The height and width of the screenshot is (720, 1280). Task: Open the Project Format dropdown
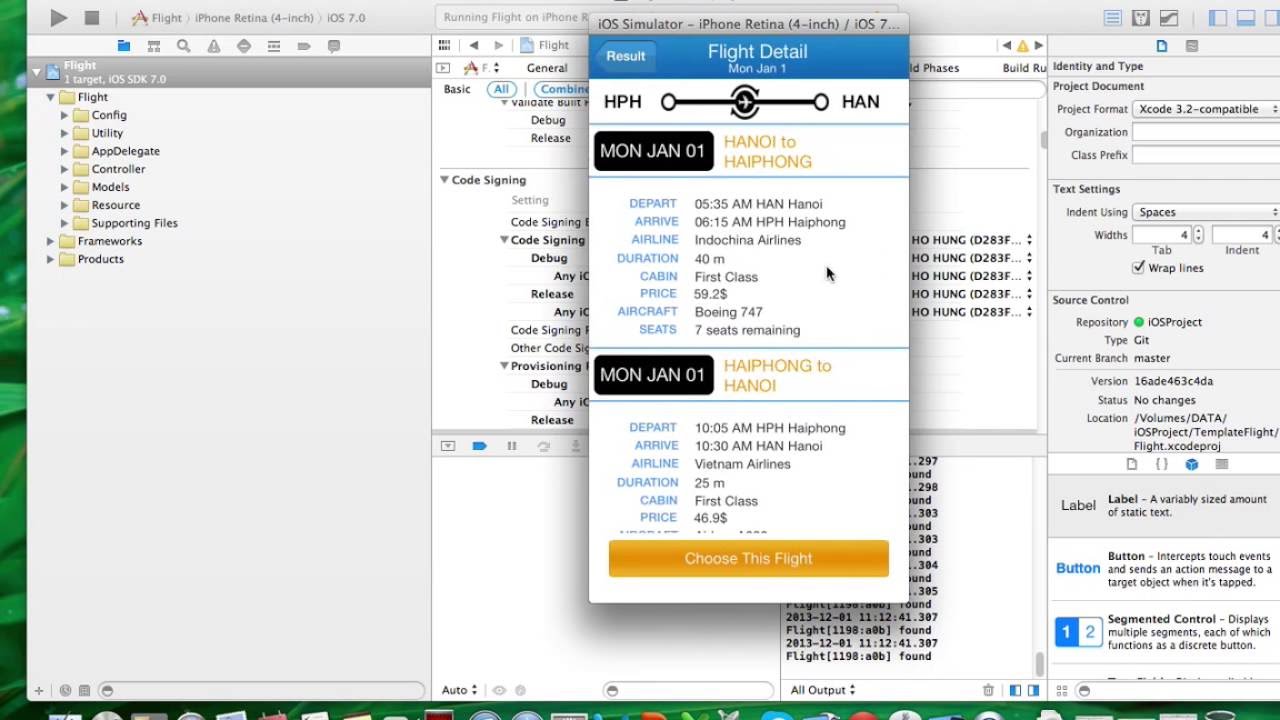tap(1205, 109)
